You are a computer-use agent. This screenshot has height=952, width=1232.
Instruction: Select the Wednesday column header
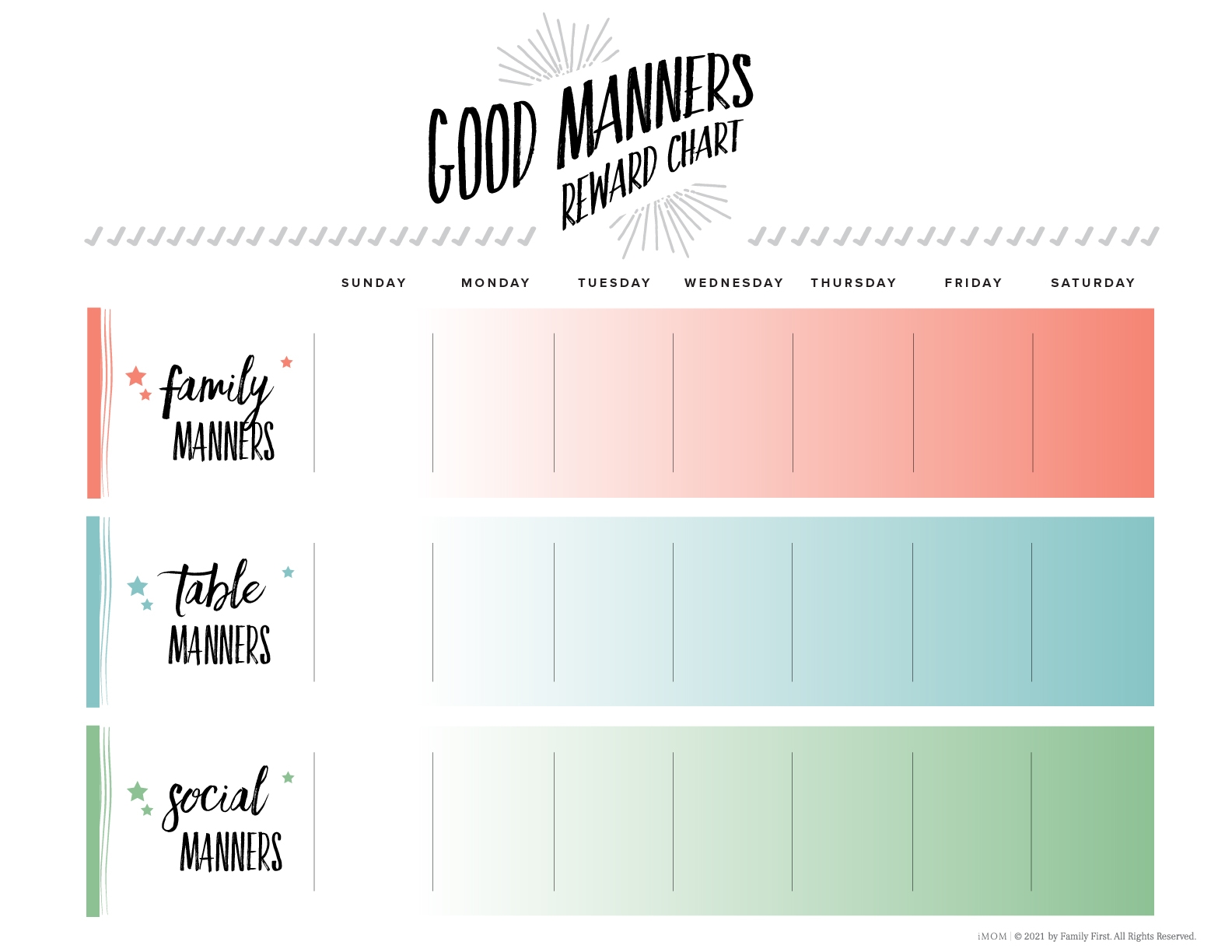click(x=733, y=283)
